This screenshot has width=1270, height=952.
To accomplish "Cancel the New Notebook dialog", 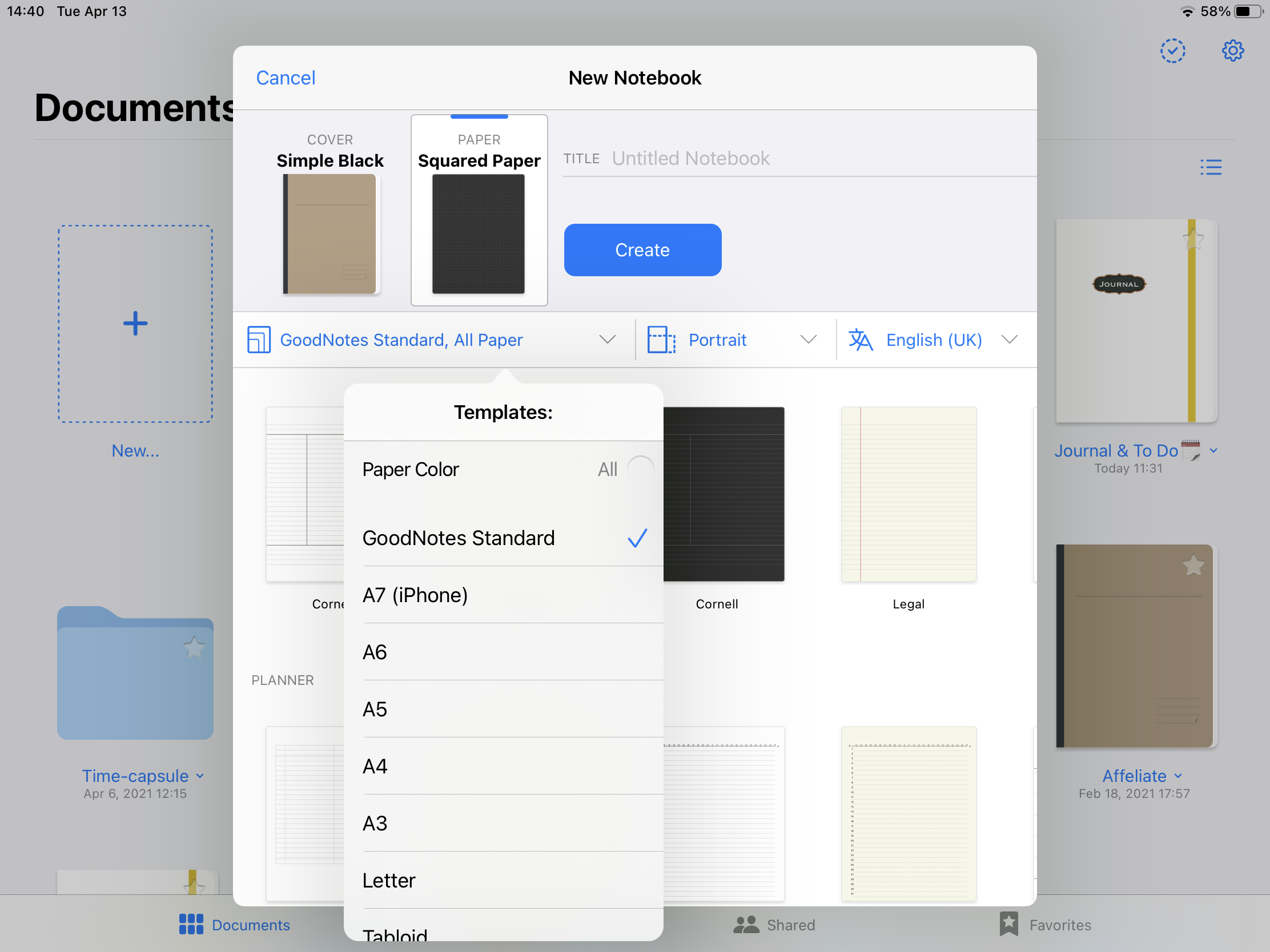I will tap(286, 78).
